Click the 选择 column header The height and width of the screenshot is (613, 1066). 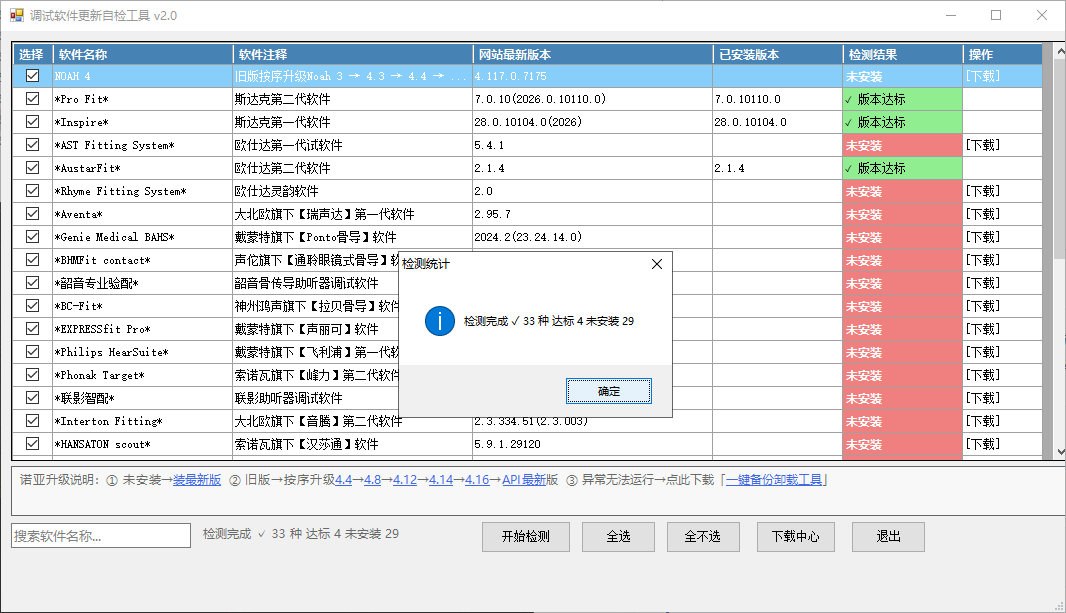(33, 54)
